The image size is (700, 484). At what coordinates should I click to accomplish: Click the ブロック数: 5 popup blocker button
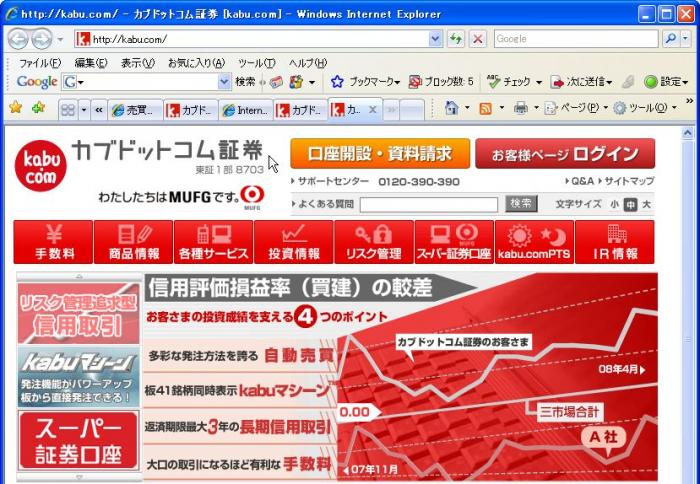click(x=441, y=82)
